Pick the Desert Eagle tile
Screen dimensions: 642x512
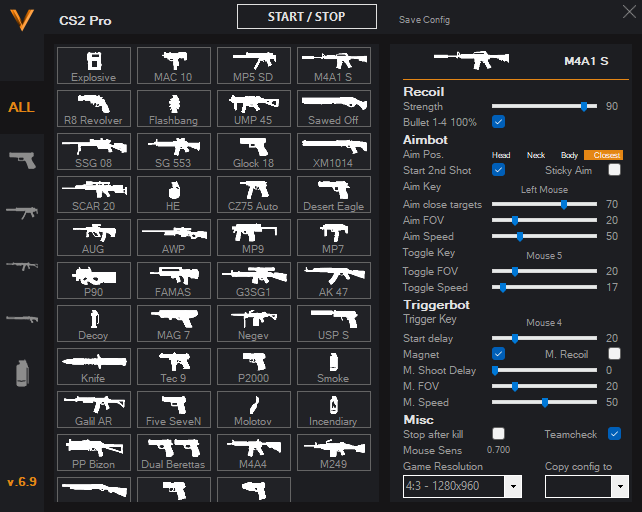[x=334, y=195]
